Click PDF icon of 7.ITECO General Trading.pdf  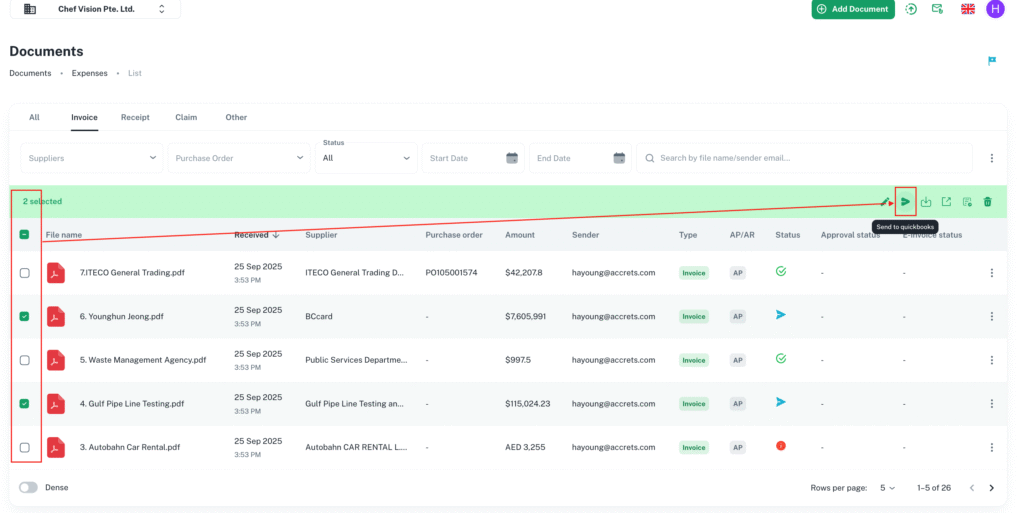(x=56, y=273)
